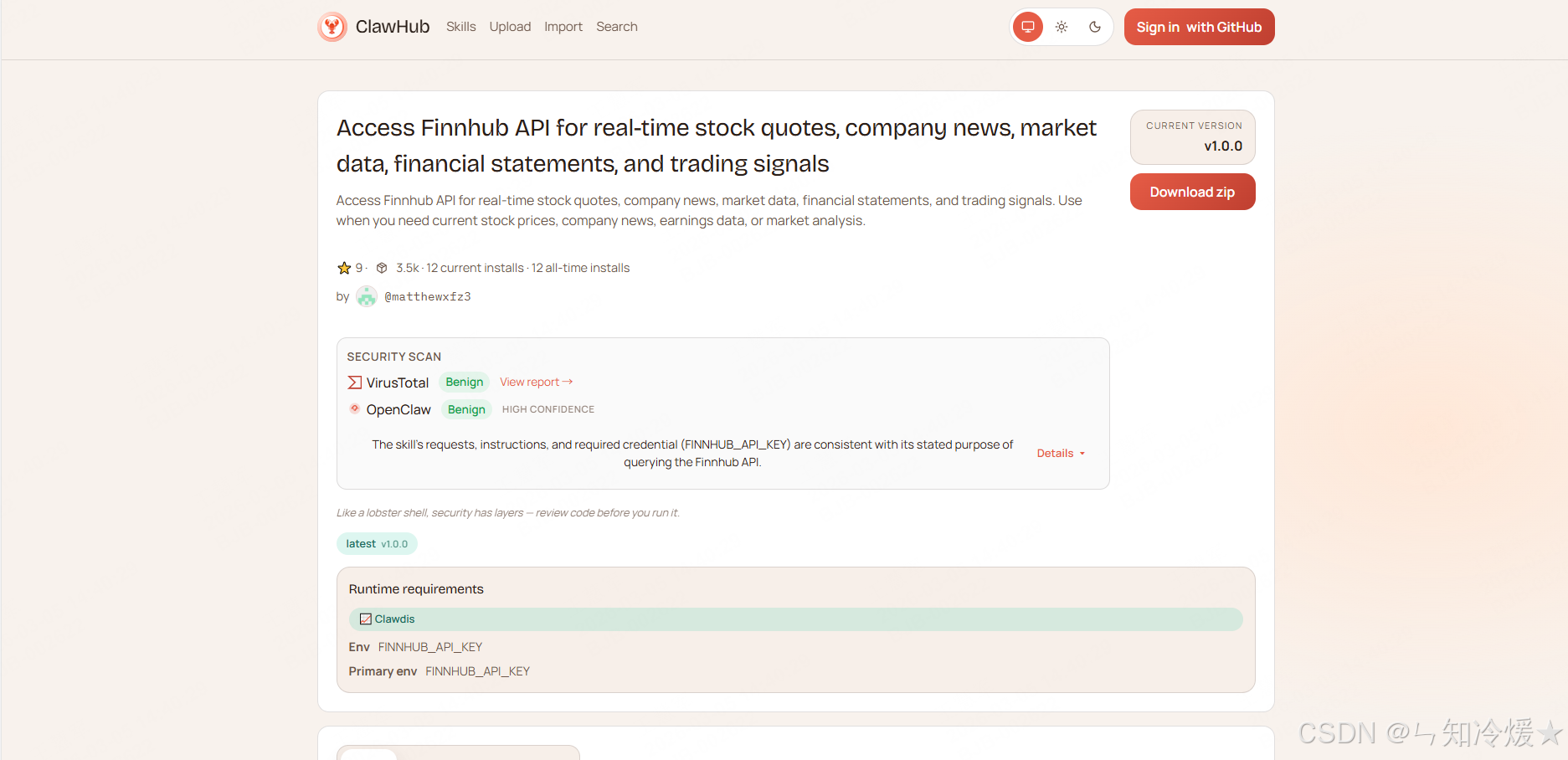The image size is (1568, 760).
Task: Go to ClawHub home via title text
Action: tap(393, 27)
